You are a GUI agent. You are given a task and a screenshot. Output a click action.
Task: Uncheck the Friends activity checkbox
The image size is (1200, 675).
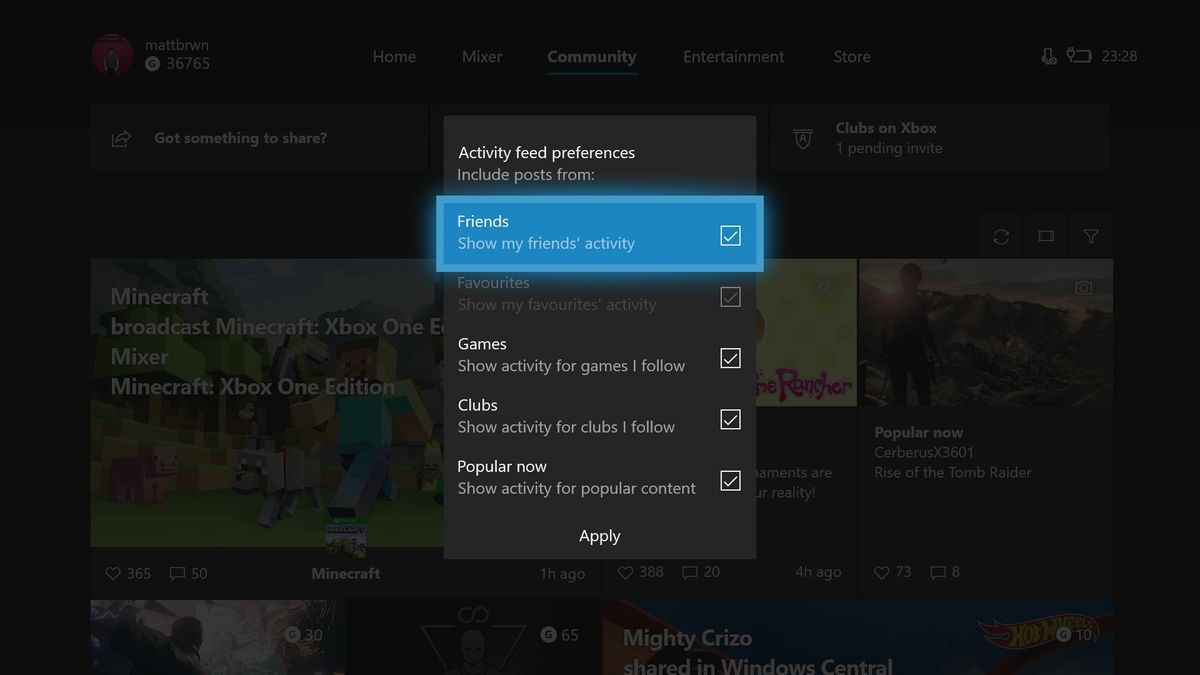pos(730,235)
